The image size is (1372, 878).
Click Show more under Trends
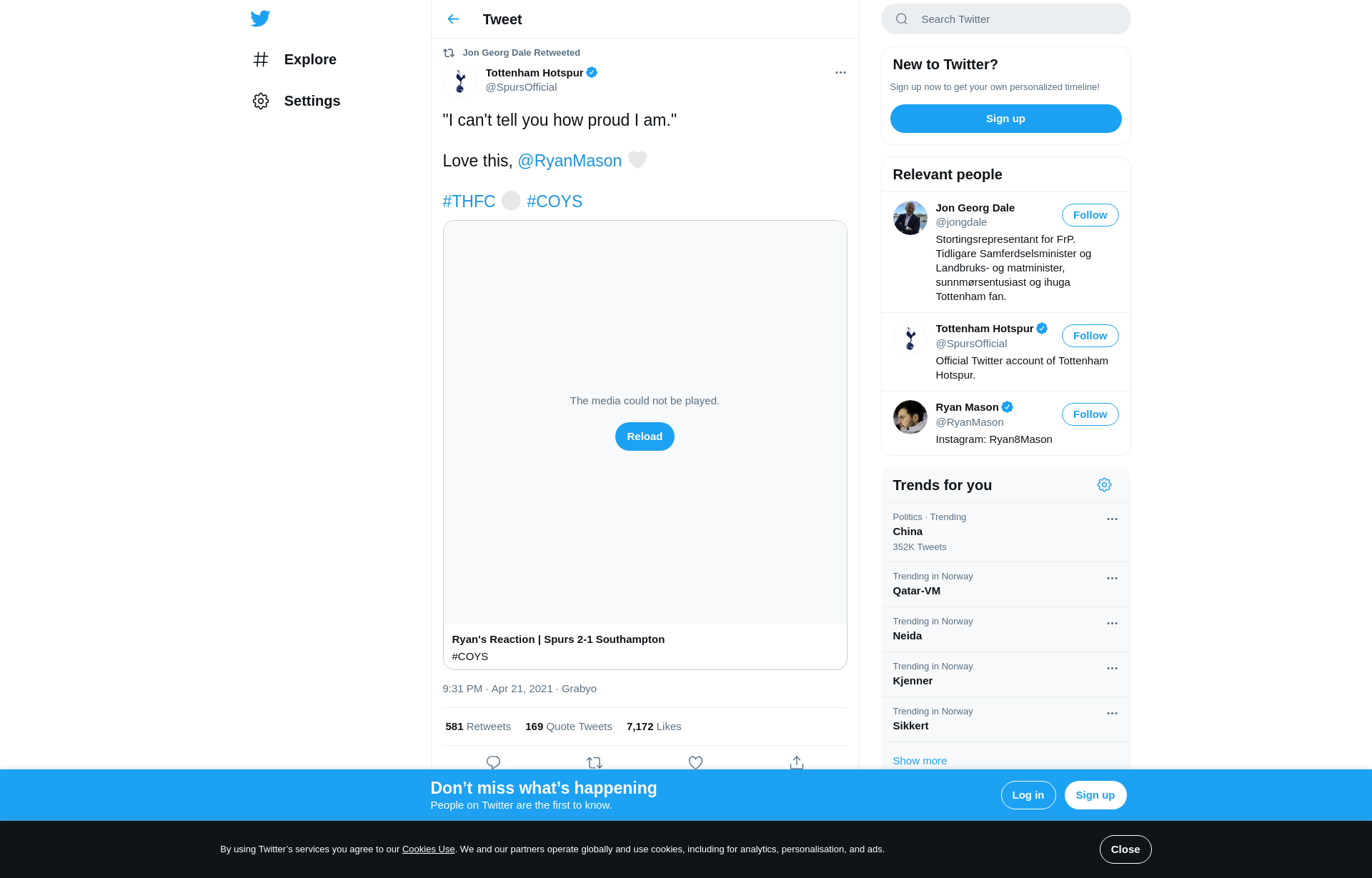pos(920,761)
